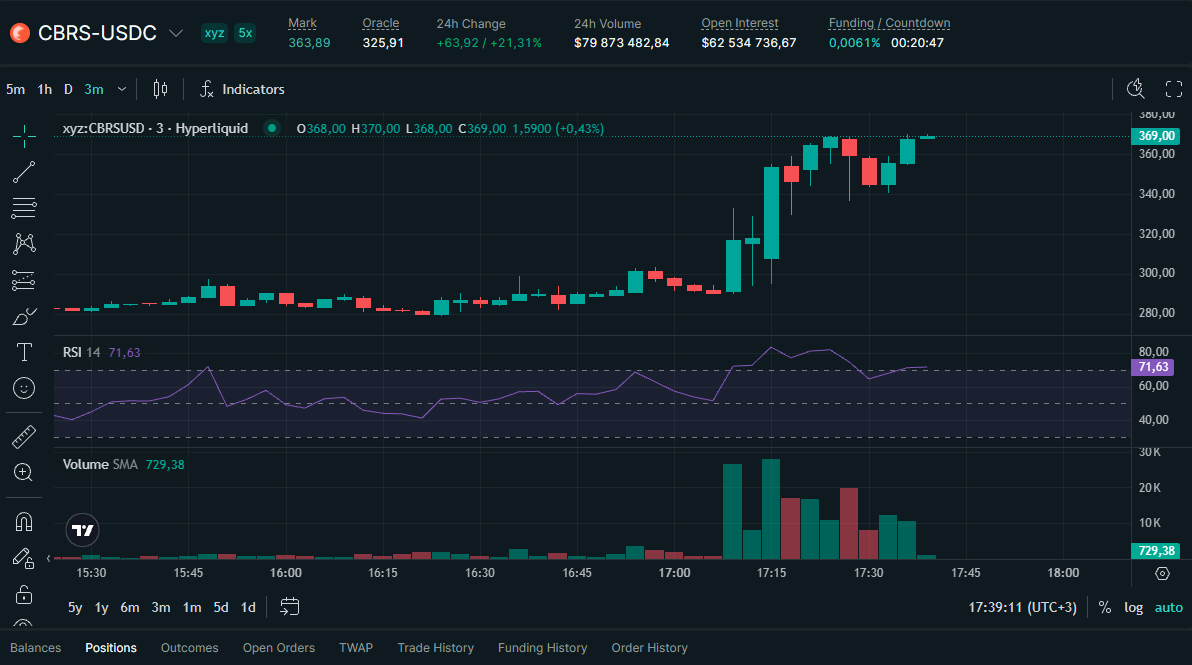Expand the CBRS-USDC pair selector
1192x665 pixels.
coord(176,33)
